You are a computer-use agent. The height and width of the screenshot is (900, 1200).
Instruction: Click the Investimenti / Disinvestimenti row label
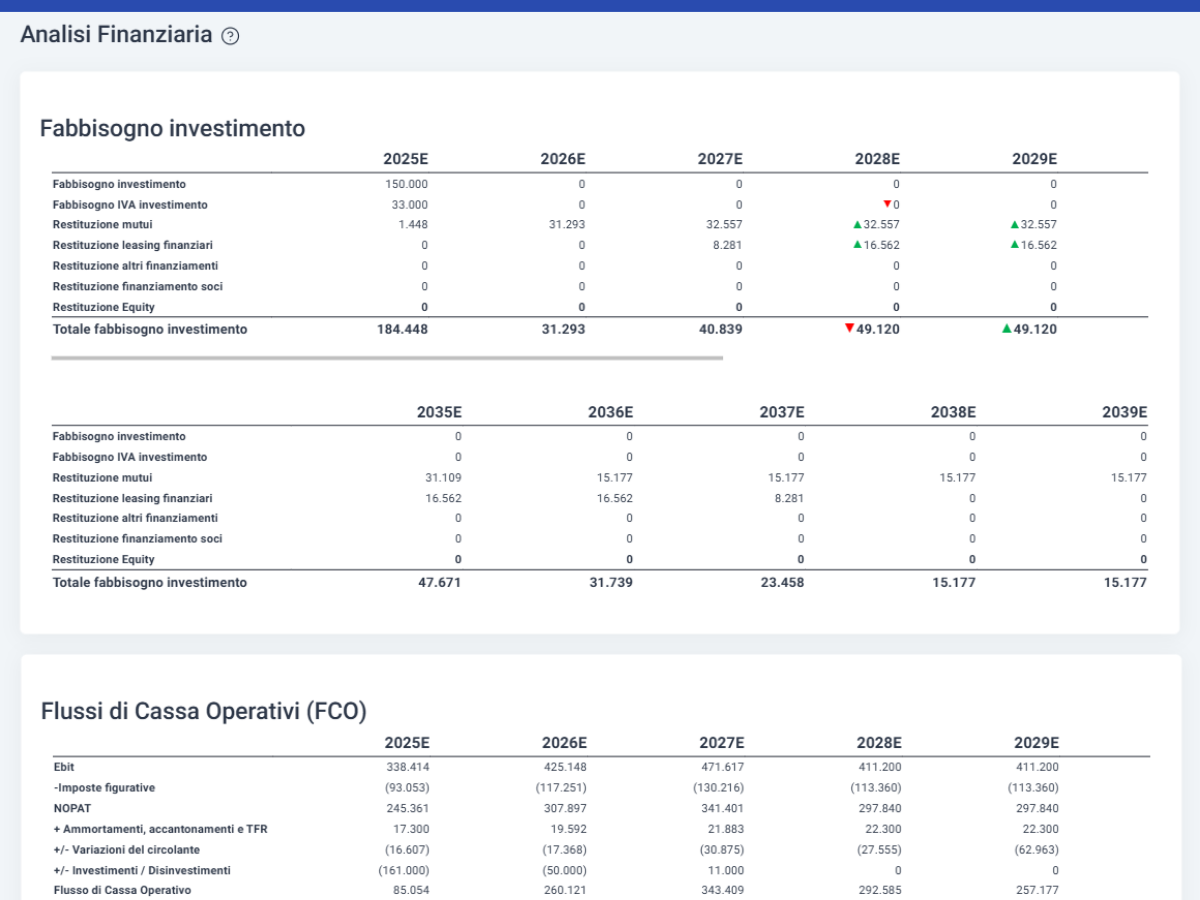pyautogui.click(x=142, y=870)
